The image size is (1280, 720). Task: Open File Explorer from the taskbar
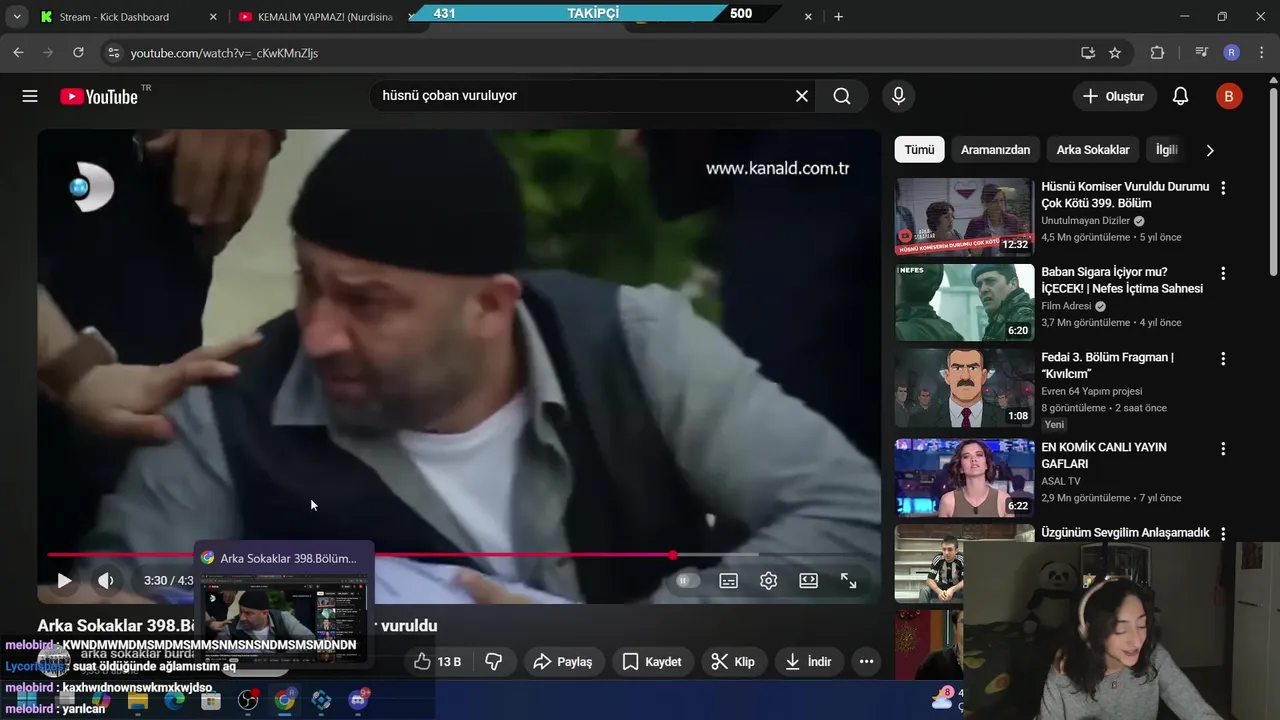138,700
